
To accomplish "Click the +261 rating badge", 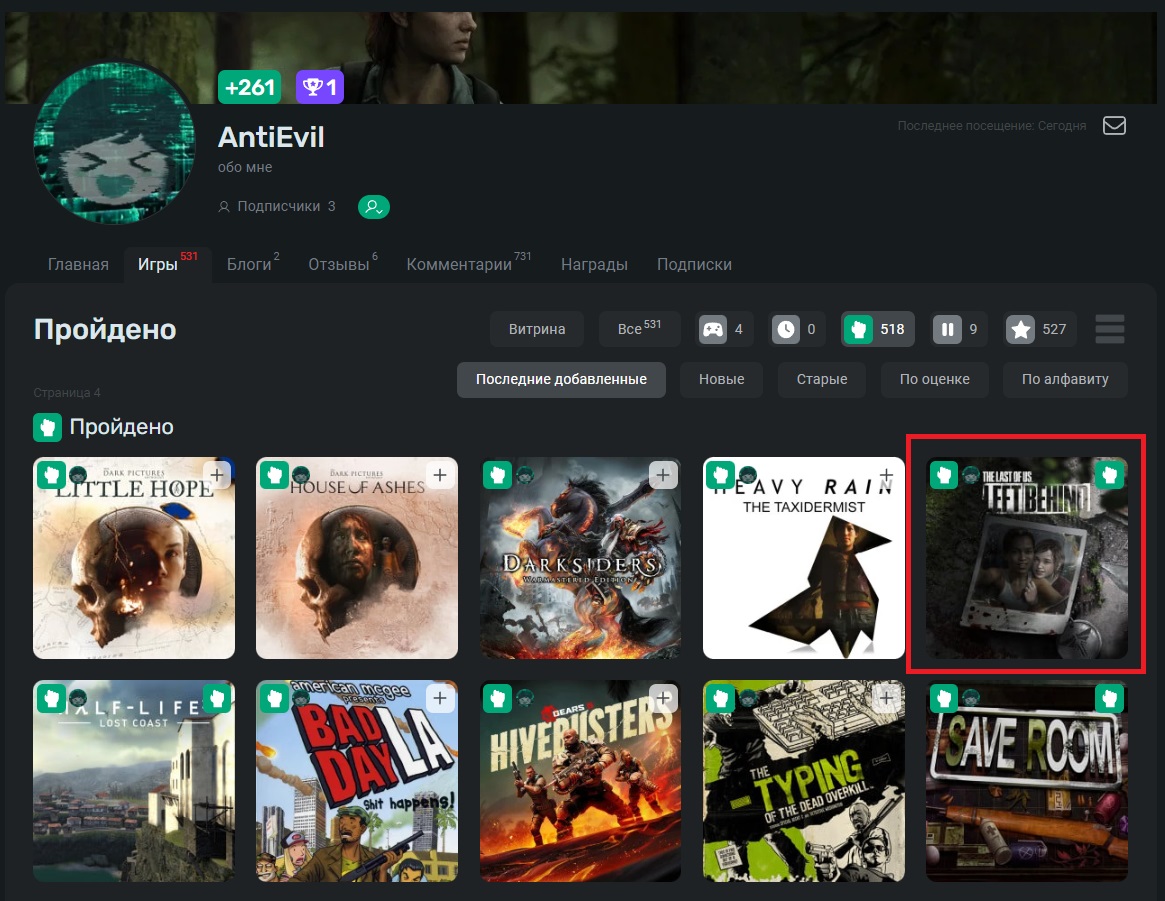I will click(250, 87).
